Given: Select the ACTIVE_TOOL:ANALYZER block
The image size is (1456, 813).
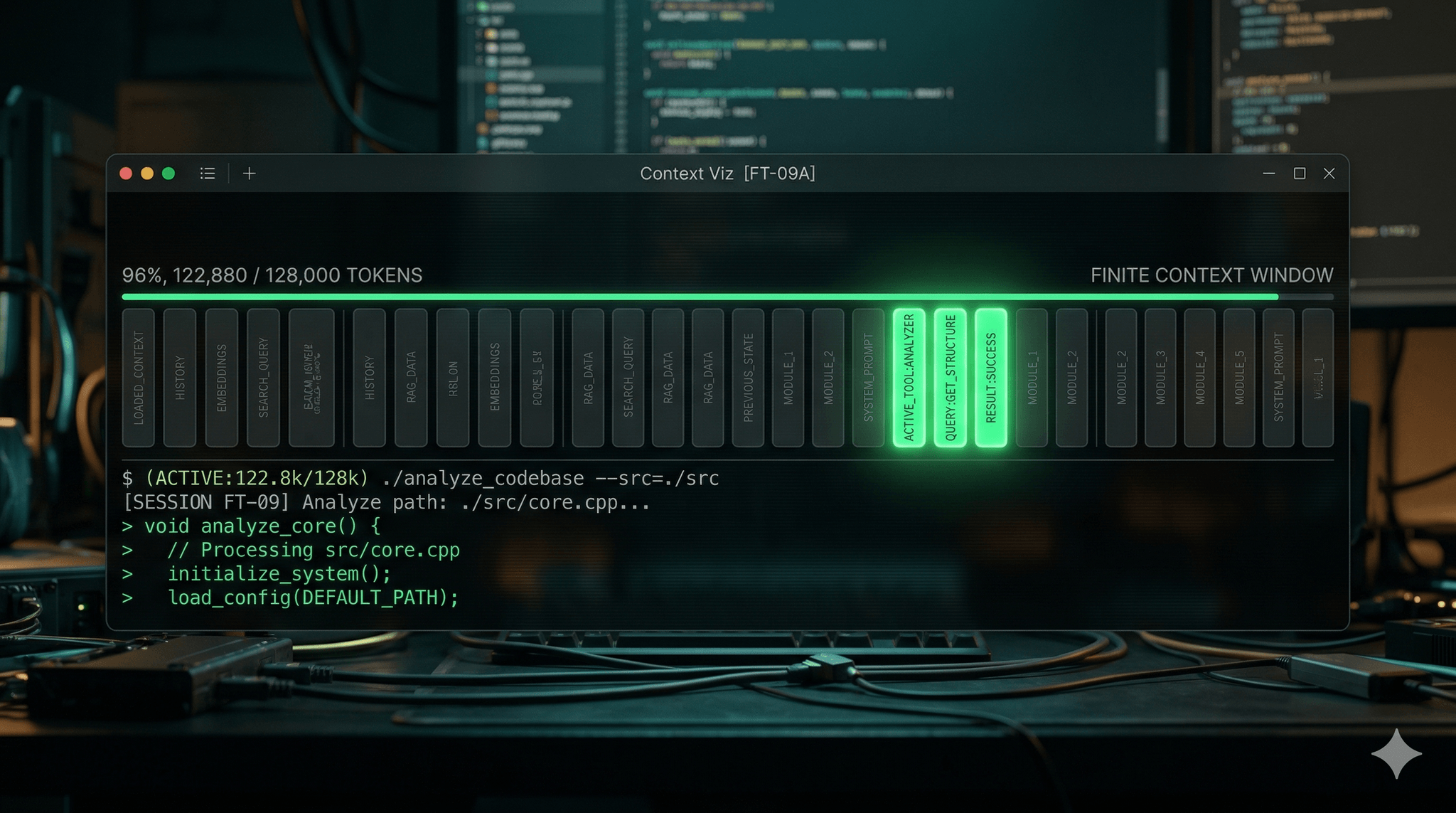Looking at the screenshot, I should coord(909,378).
